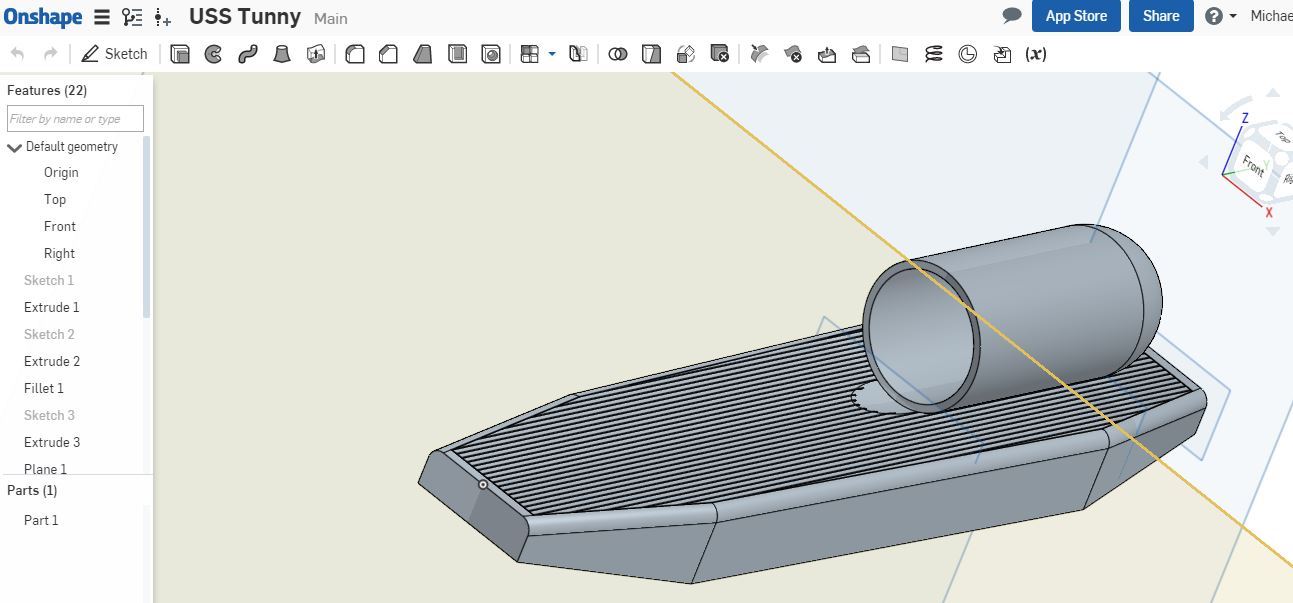The image size is (1293, 603).
Task: Select Extrude 3 in feature list
Action: (x=52, y=442)
